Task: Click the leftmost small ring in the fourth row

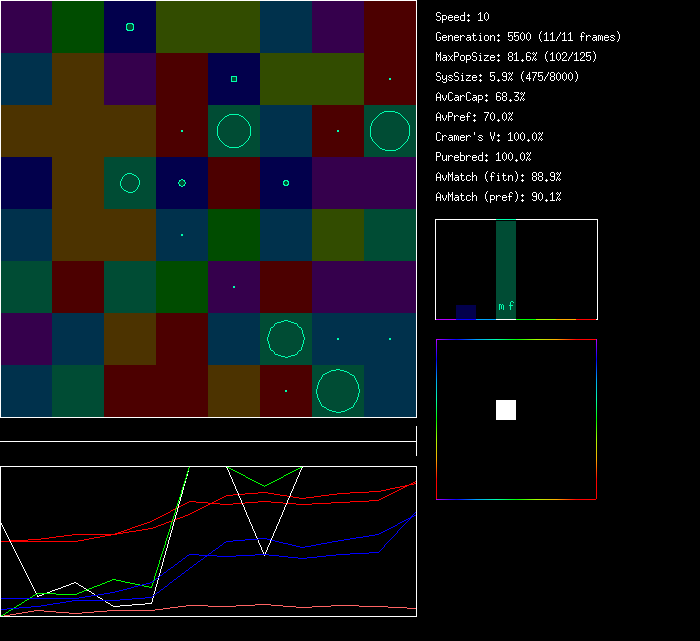Action: (x=182, y=183)
